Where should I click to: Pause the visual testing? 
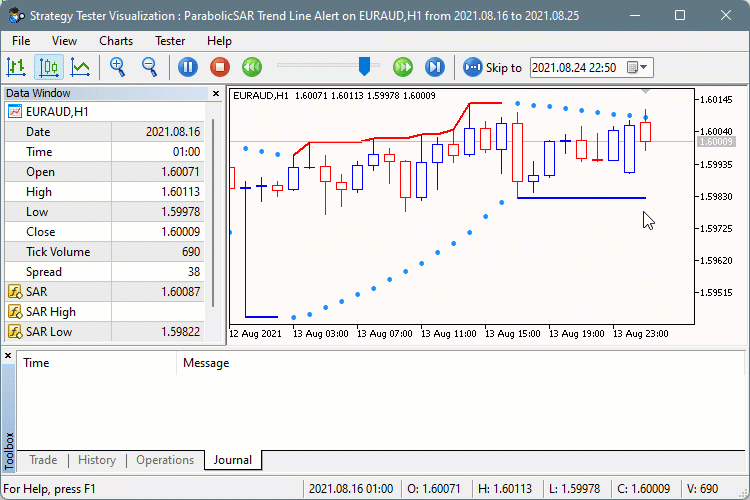[188, 67]
